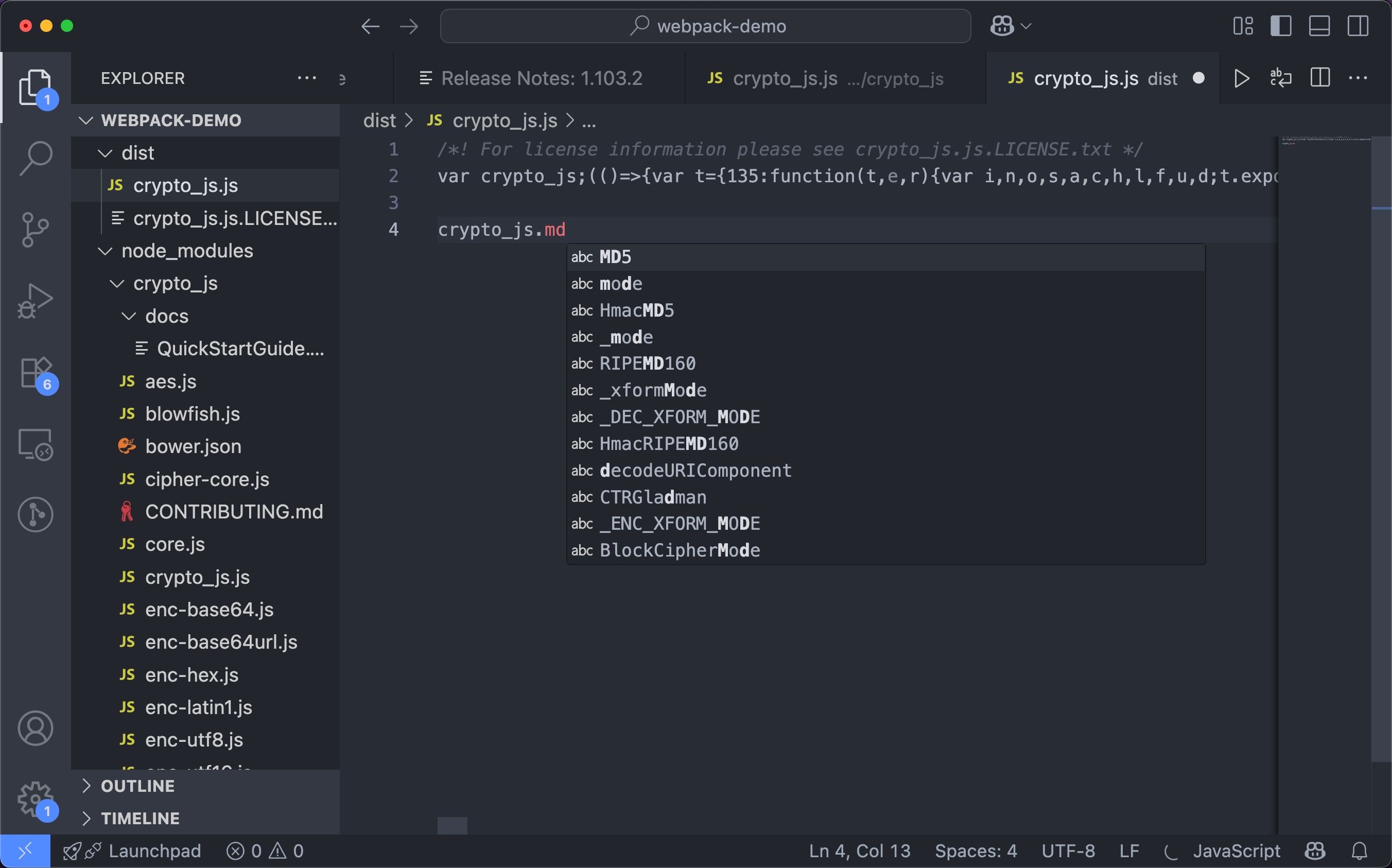1392x868 pixels.
Task: Click the split editor right icon
Action: pyautogui.click(x=1320, y=78)
